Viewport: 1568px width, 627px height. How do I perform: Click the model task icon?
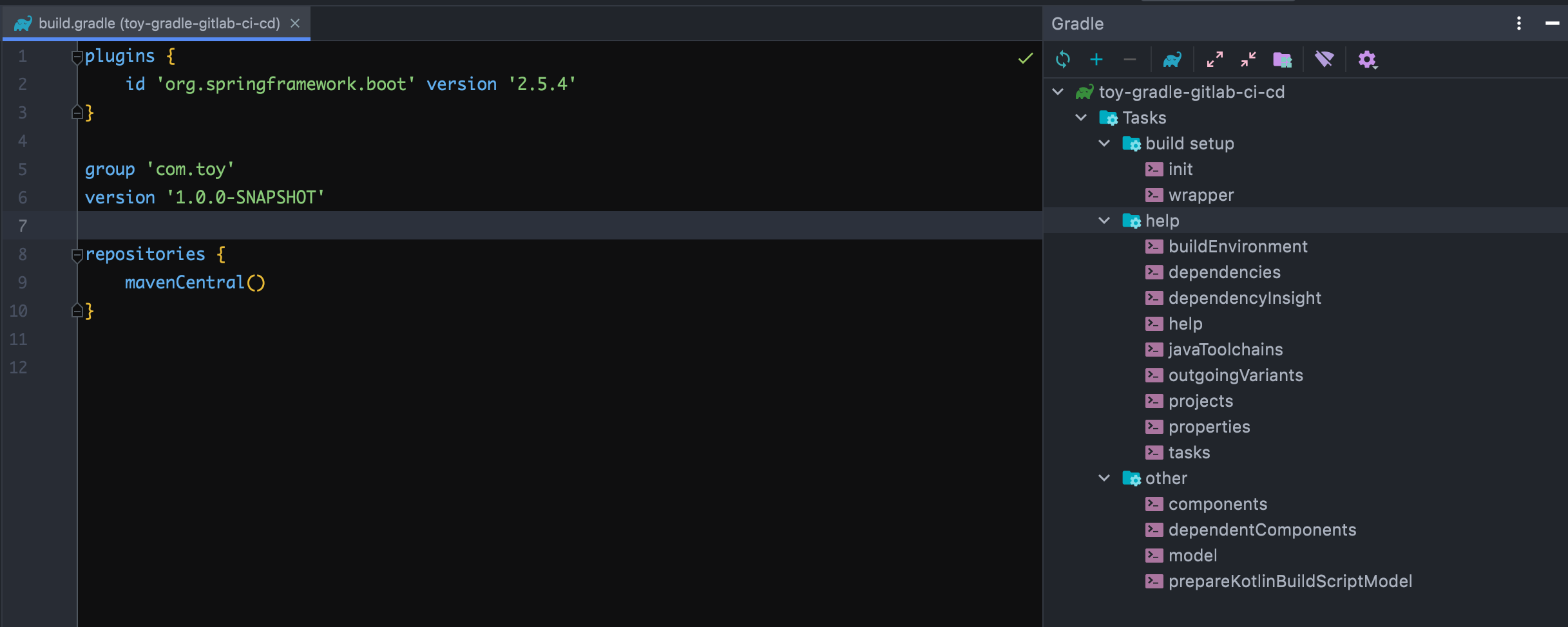[1154, 556]
